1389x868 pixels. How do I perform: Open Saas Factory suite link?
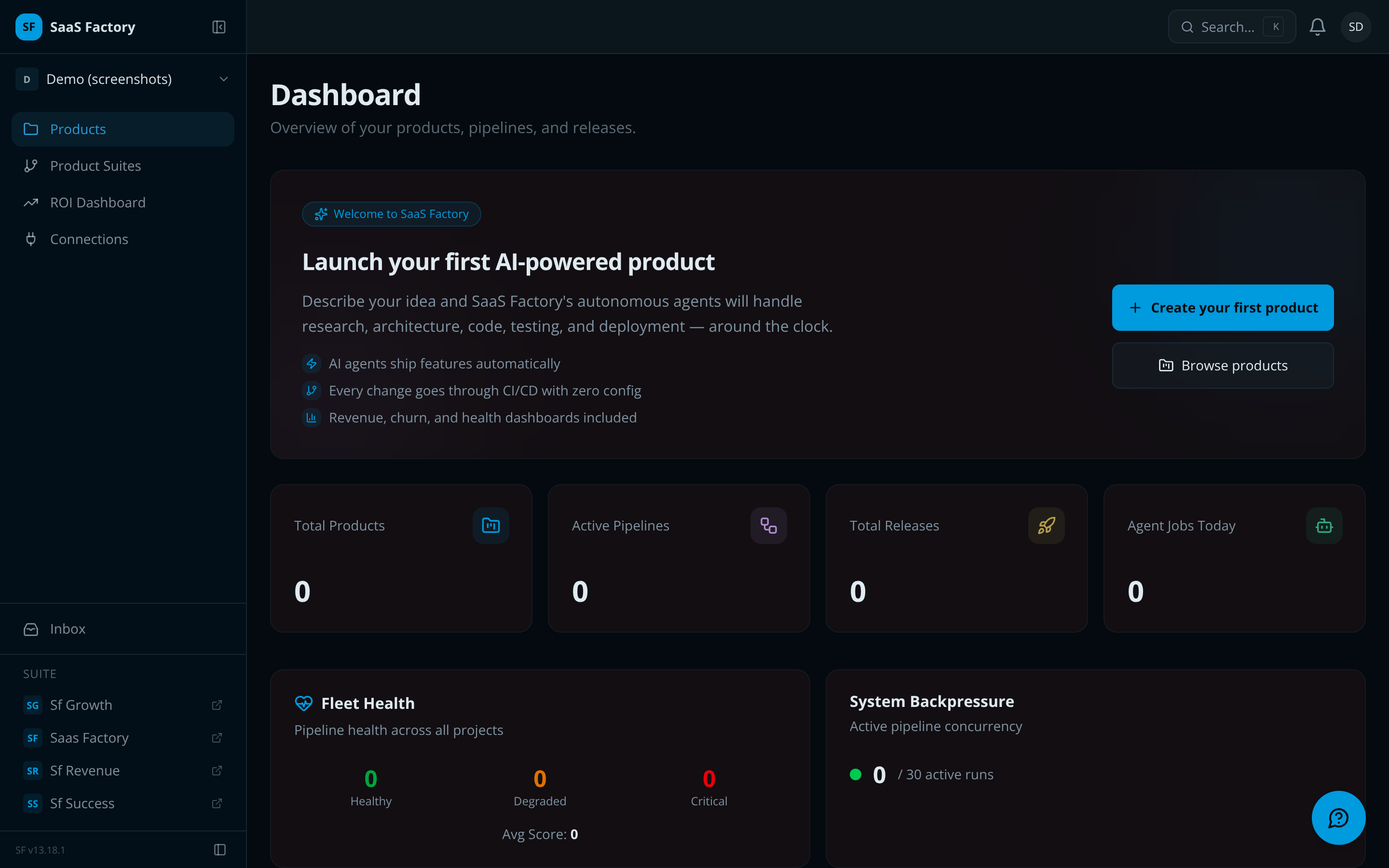[x=123, y=738]
